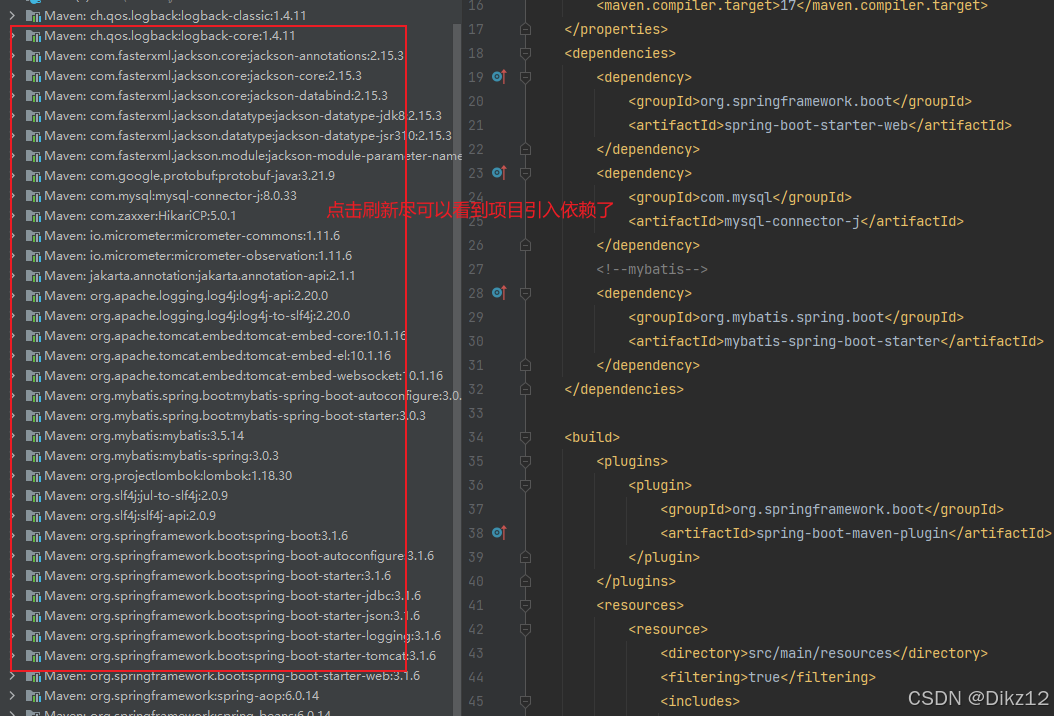
Task: Click mybatis-spring-boot-starter artifactId on line 30
Action: pyautogui.click(x=832, y=342)
